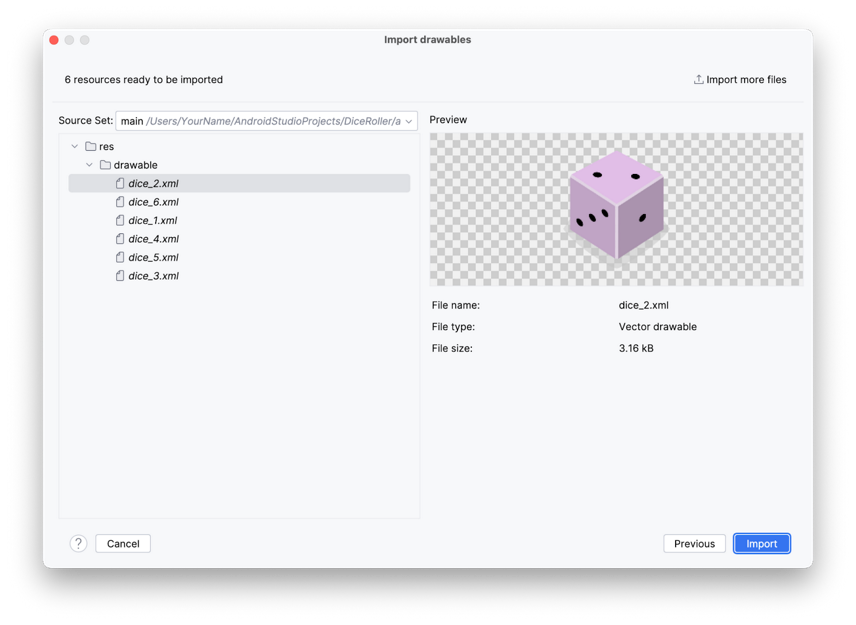Click the res folder icon

[x=91, y=146]
